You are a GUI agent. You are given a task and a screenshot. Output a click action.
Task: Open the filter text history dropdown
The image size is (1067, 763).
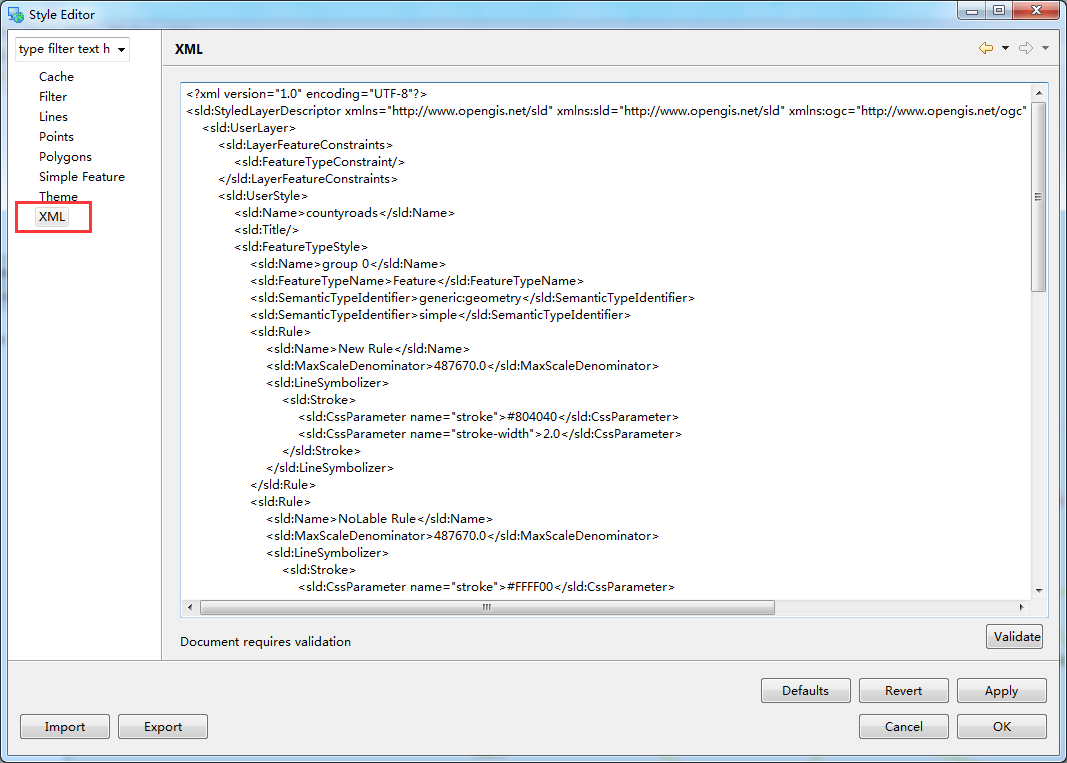click(x=121, y=50)
